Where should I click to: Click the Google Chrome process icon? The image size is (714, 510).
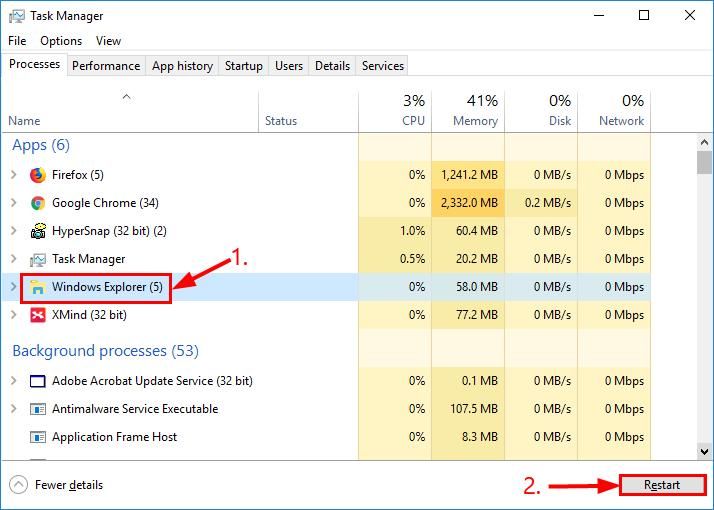click(x=38, y=203)
